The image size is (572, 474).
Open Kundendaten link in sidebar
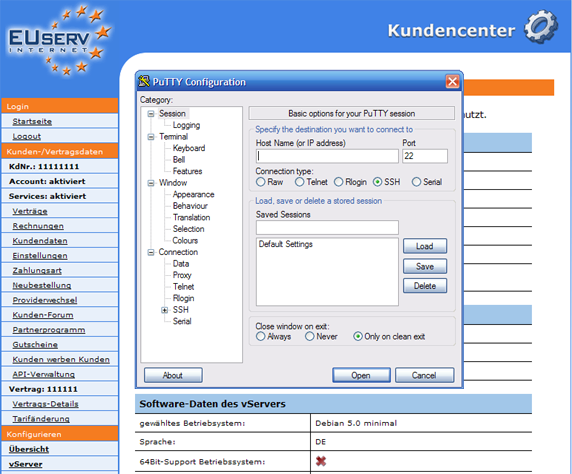click(x=40, y=241)
